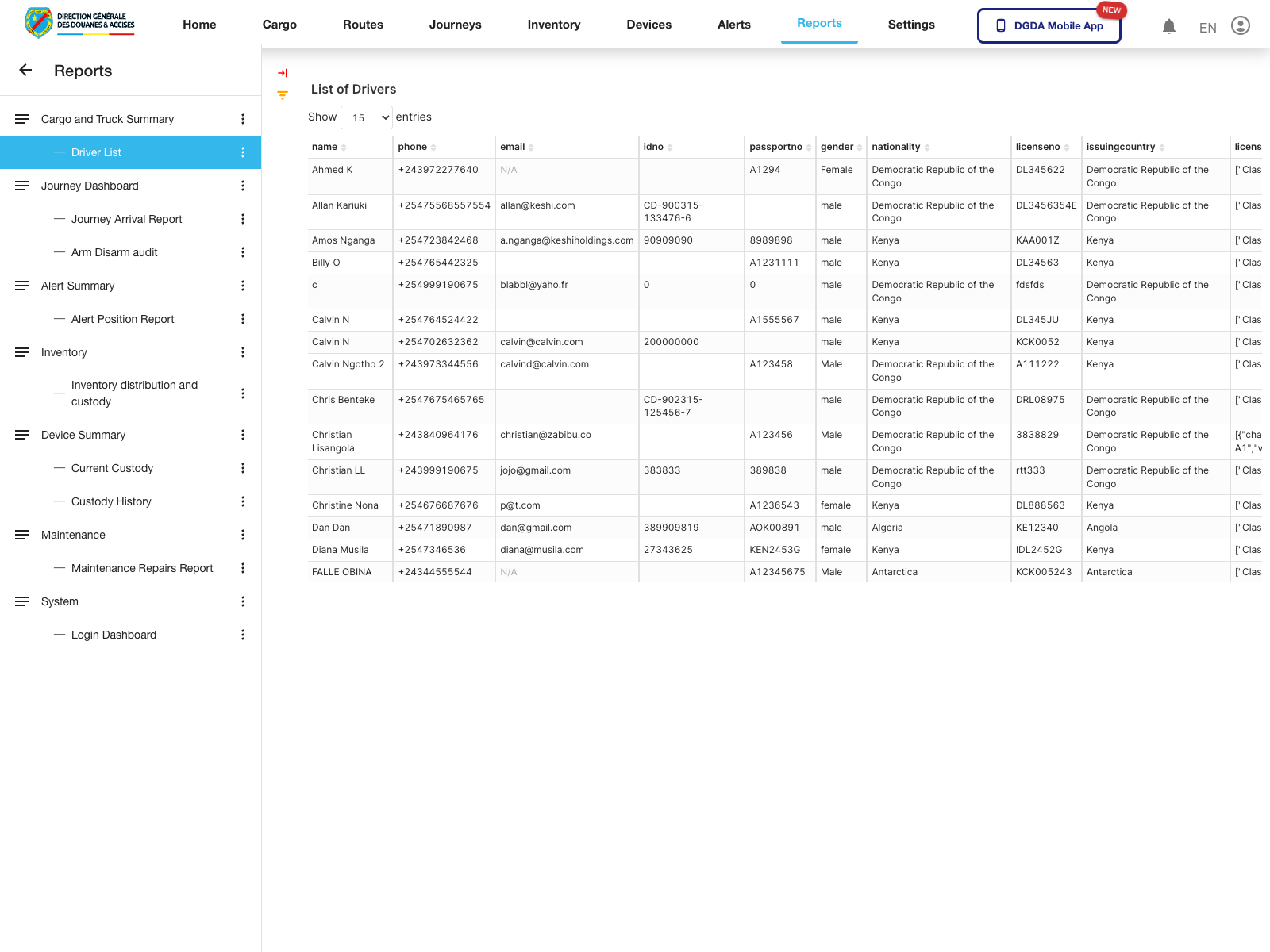Open the Login Dashboard report

114,635
